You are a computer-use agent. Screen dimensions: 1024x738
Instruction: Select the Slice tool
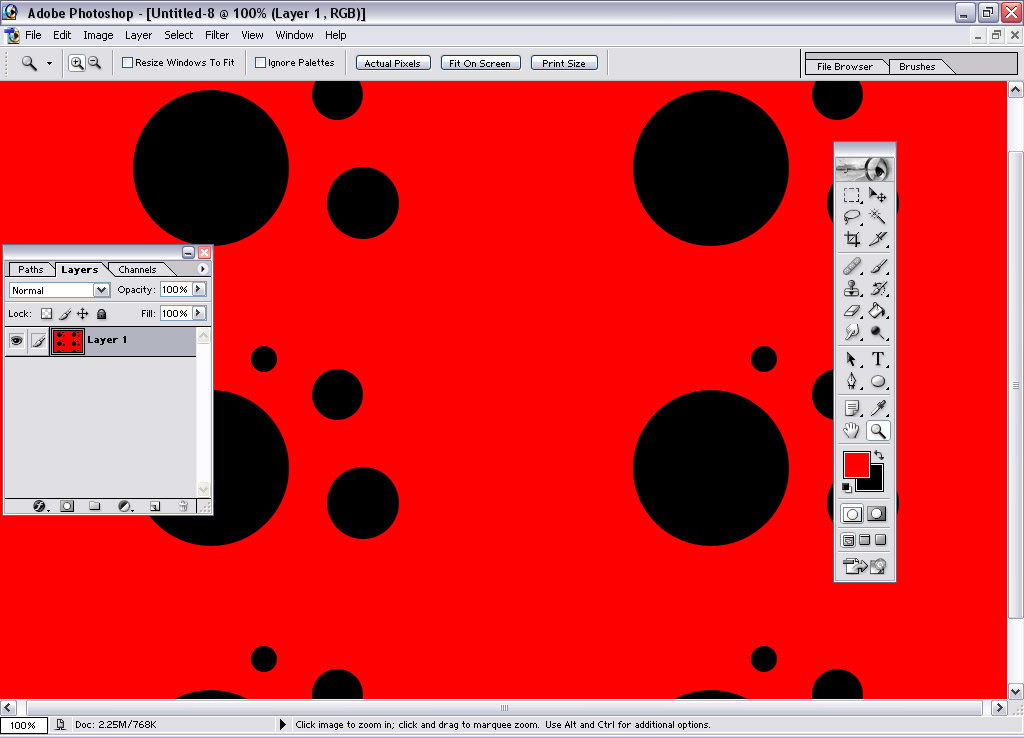pyautogui.click(x=878, y=239)
